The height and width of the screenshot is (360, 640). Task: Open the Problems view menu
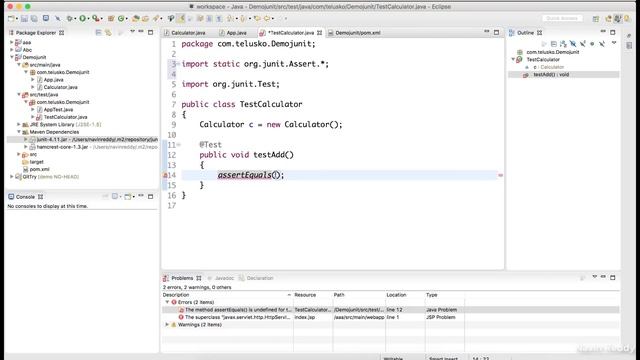point(594,277)
